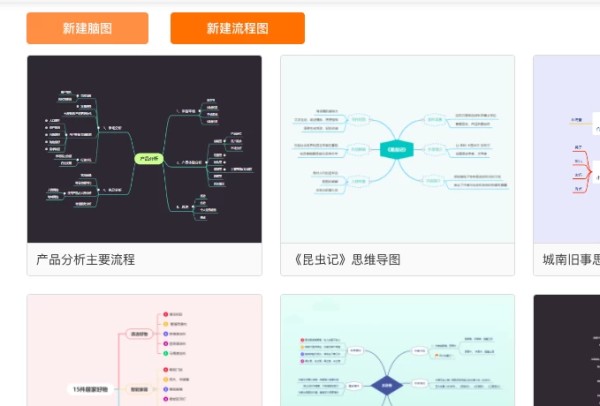Click the top pink branch box in 15件居家好物 map
The width and height of the screenshot is (600, 406).
(x=139, y=334)
